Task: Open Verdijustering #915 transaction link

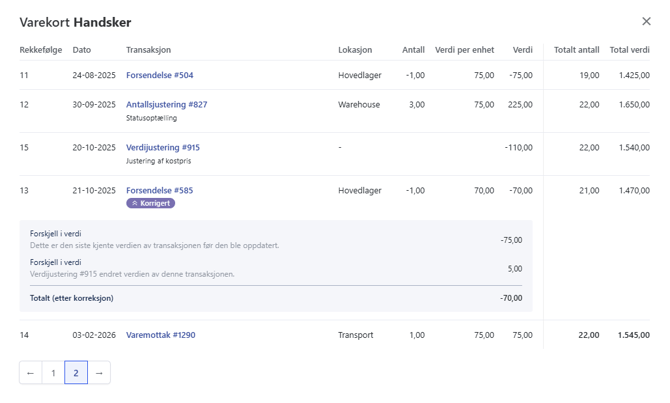Action: click(x=163, y=147)
